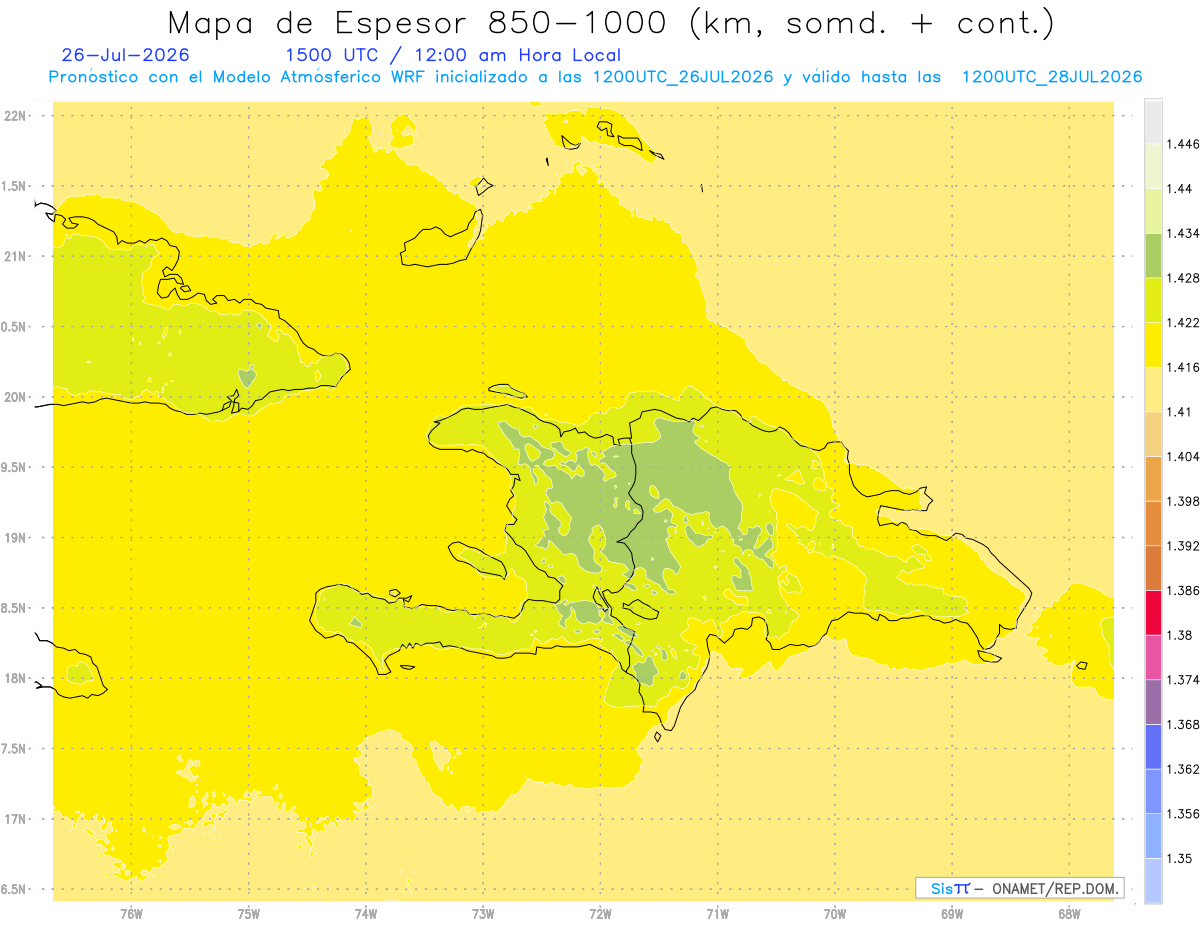Click the legend value 1.416
The height and width of the screenshot is (927, 1200).
click(1185, 367)
